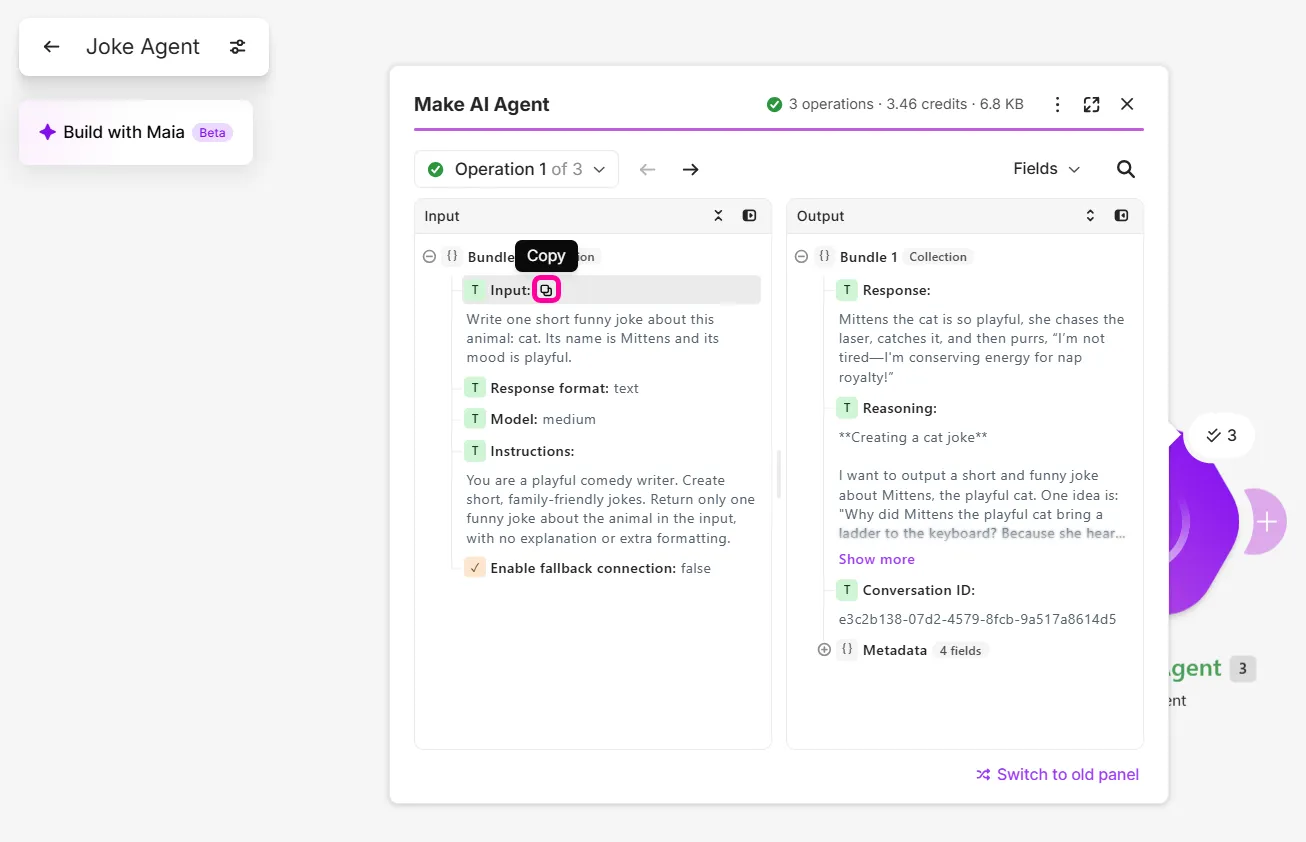Click the search magnifier icon
Viewport: 1306px width, 842px height.
click(1126, 169)
